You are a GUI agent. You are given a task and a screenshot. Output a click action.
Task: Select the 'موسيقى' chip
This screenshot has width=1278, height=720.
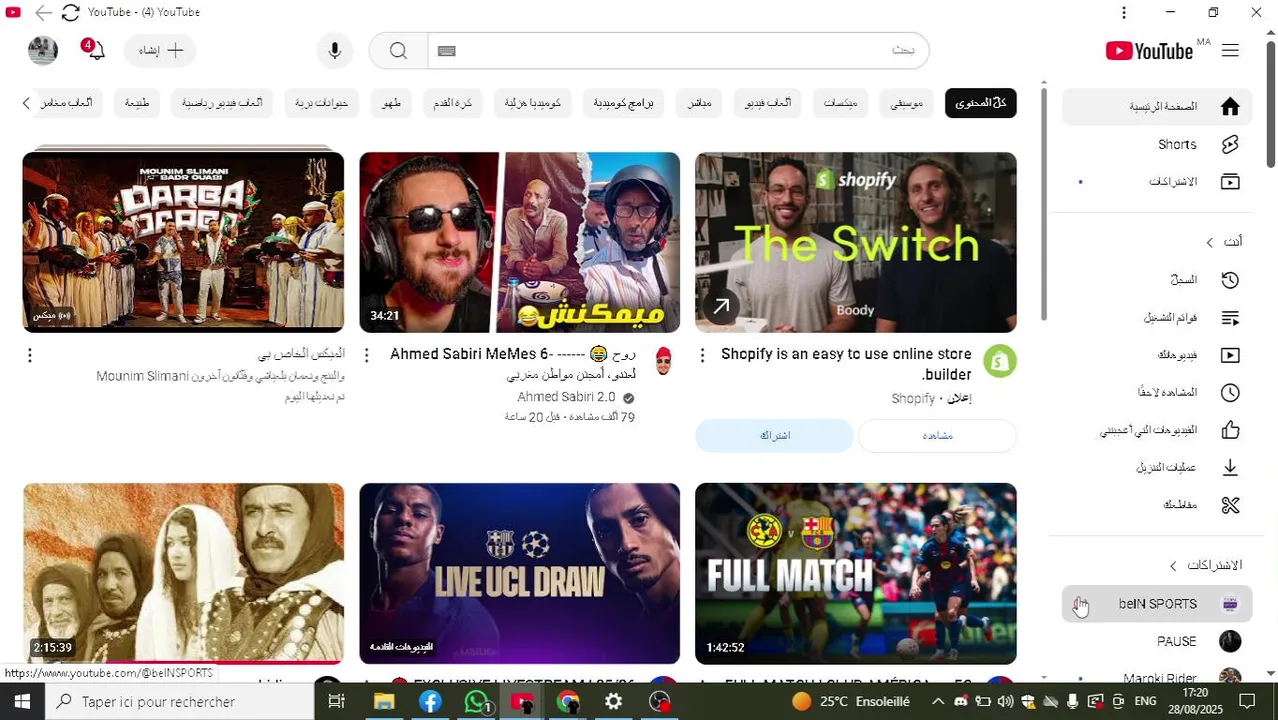pos(907,103)
